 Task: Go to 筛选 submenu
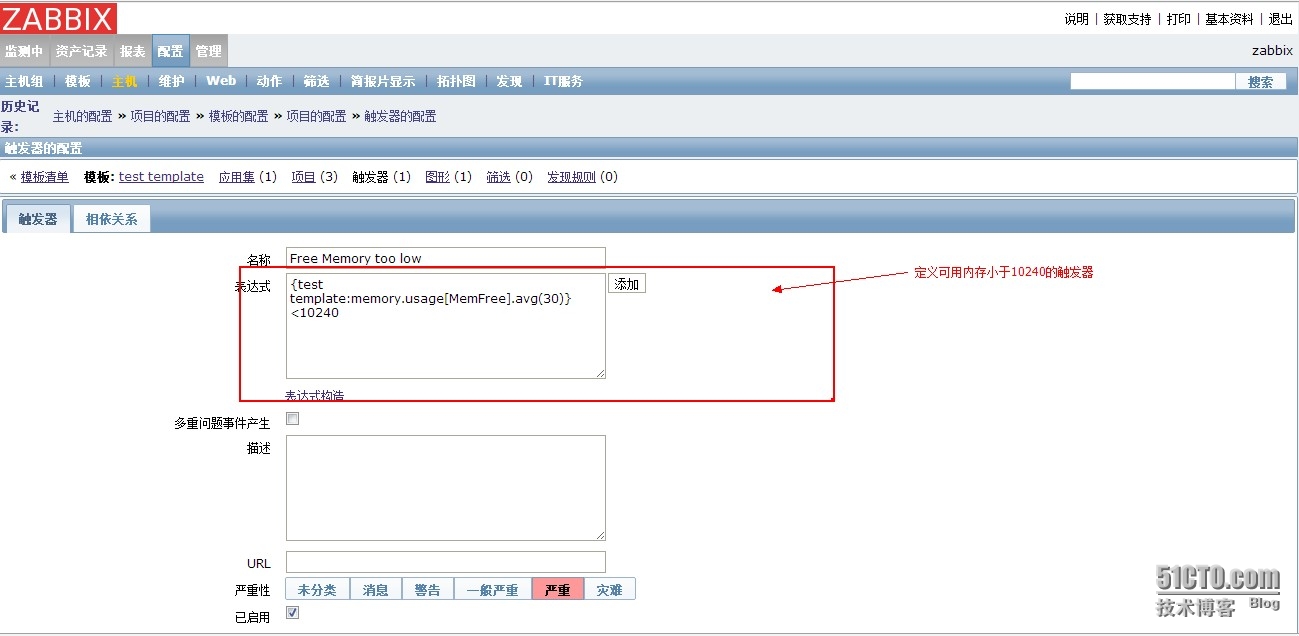click(316, 82)
